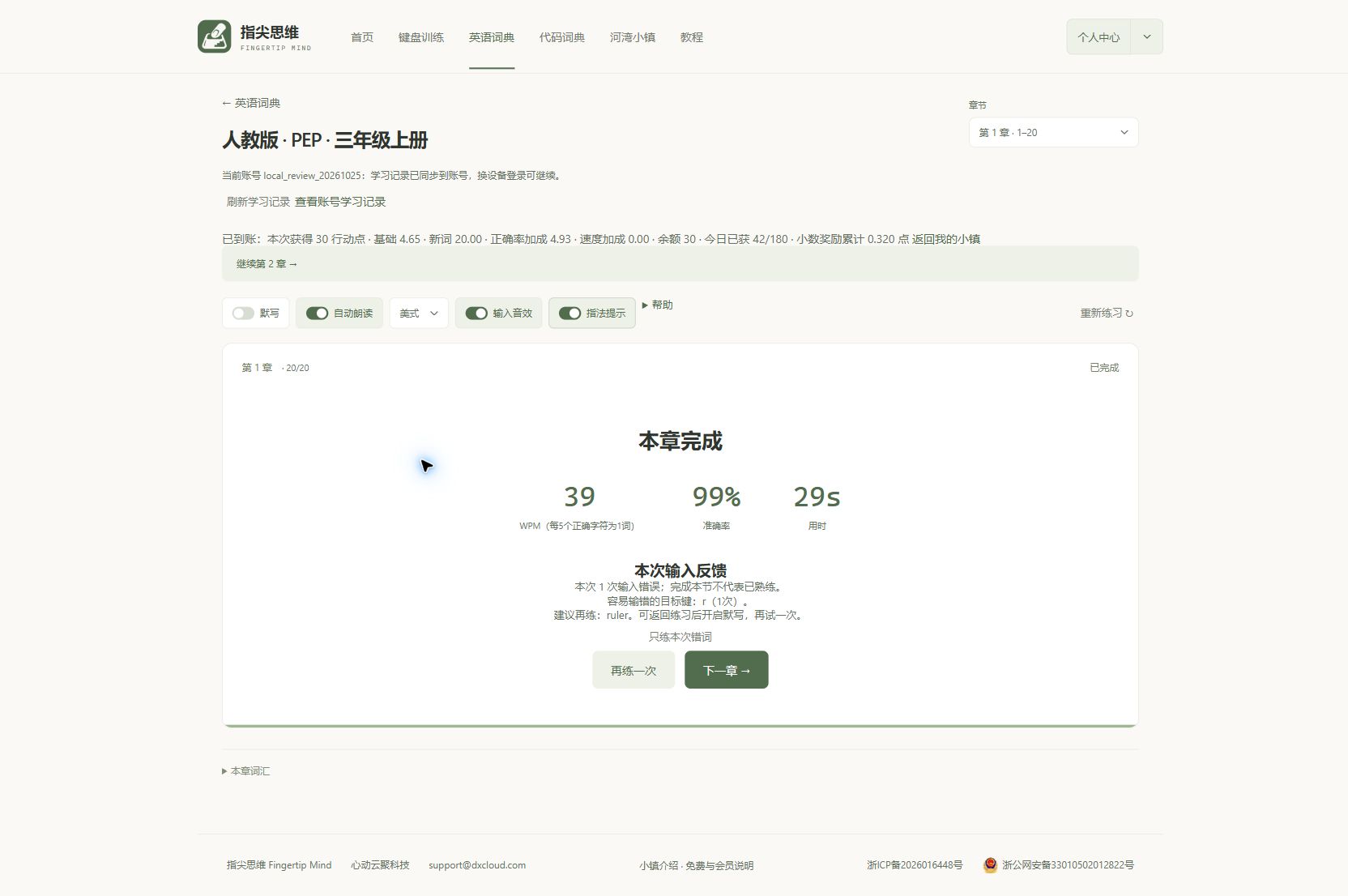Expand the 个人中心 dropdown arrow
This screenshot has height=896, width=1348.
[x=1146, y=36]
